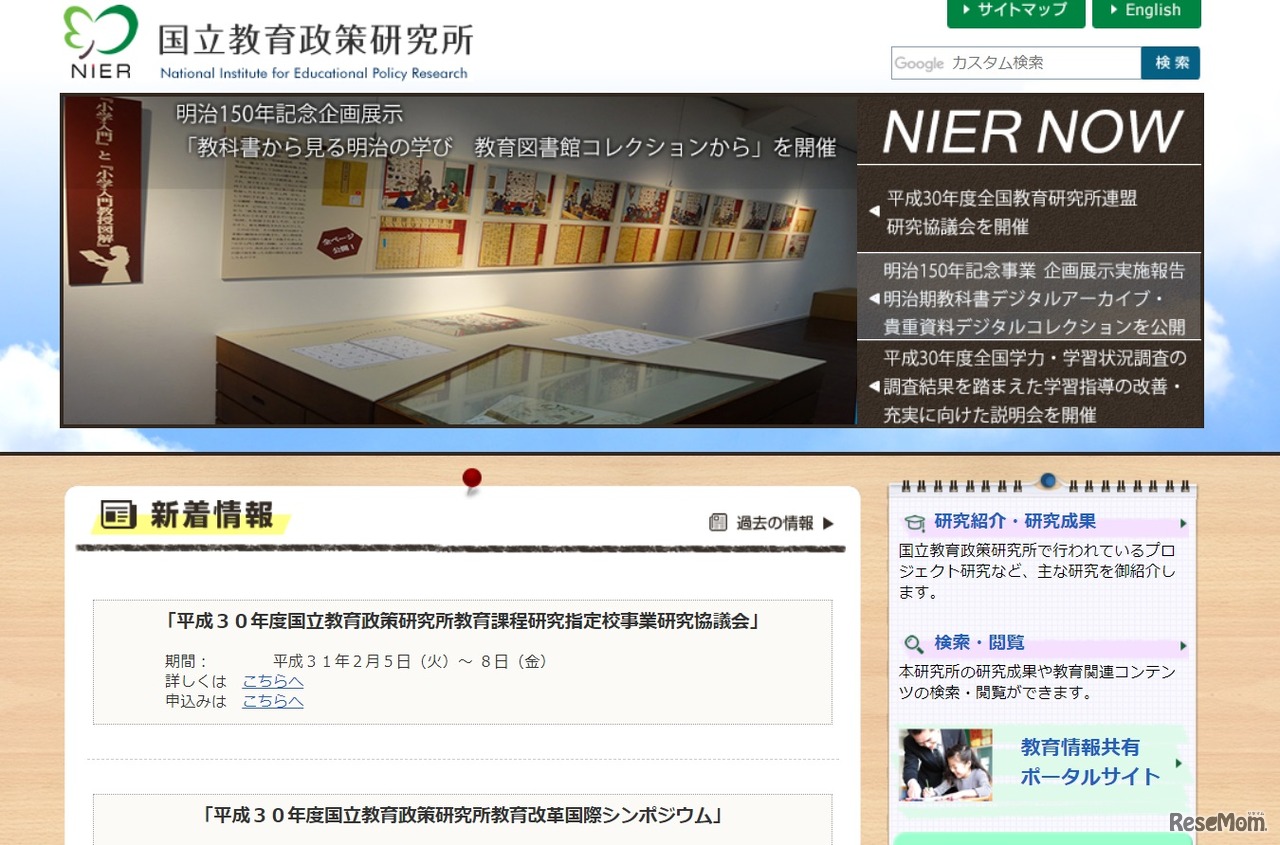The width and height of the screenshot is (1280, 845).
Task: Open the 申込みは こちらへ link
Action: click(272, 701)
